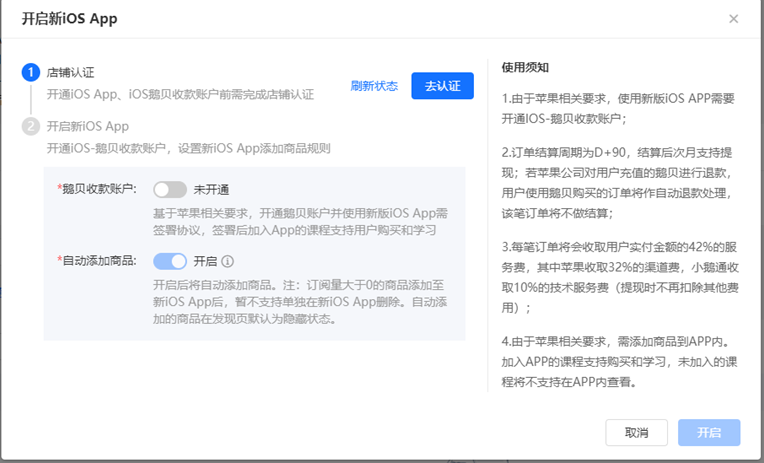This screenshot has width=764, height=463.
Task: Click notice item 4 about 添加商品到APP内
Action: [619, 361]
